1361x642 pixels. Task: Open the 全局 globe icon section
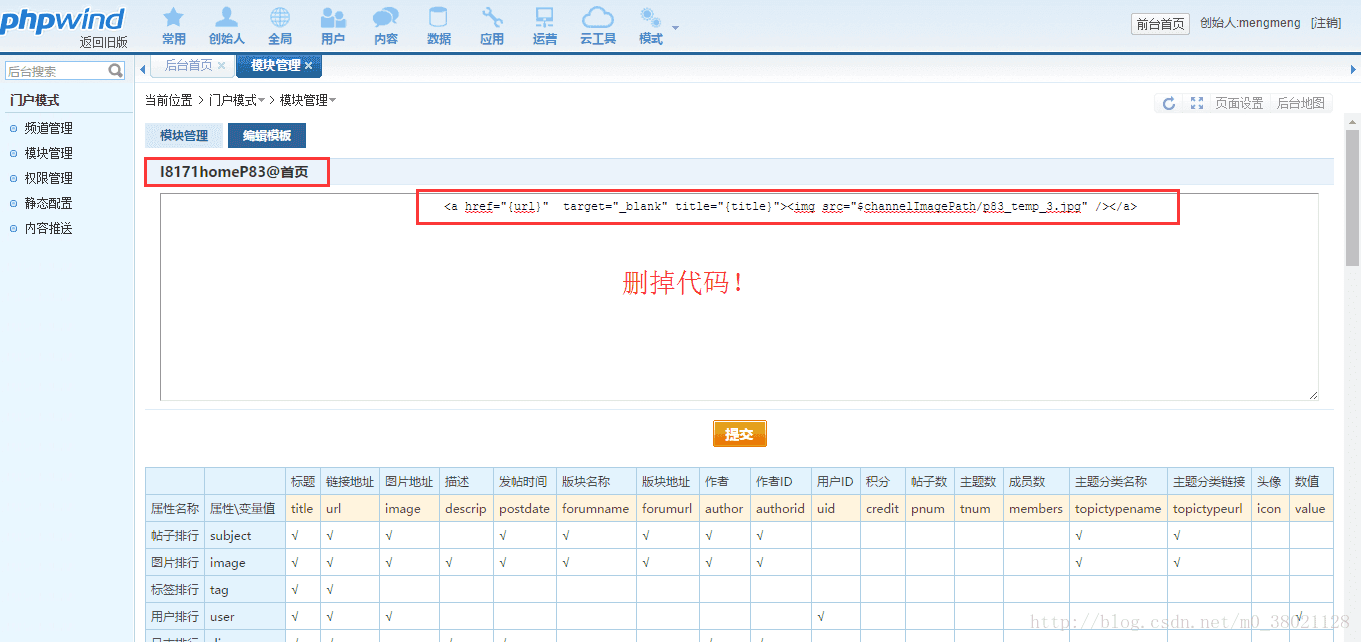280,25
